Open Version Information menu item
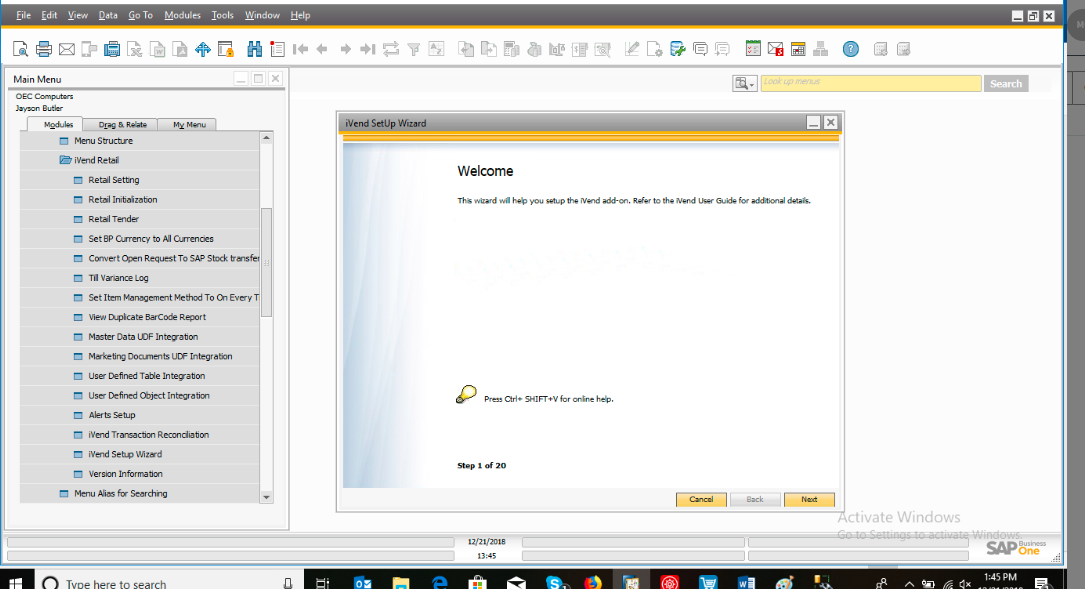This screenshot has height=589, width=1085. [125, 474]
